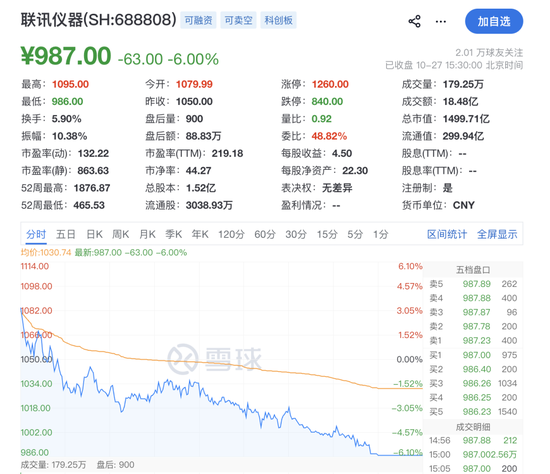
Task: Click the current price ¥987.00
Action: 66,56
